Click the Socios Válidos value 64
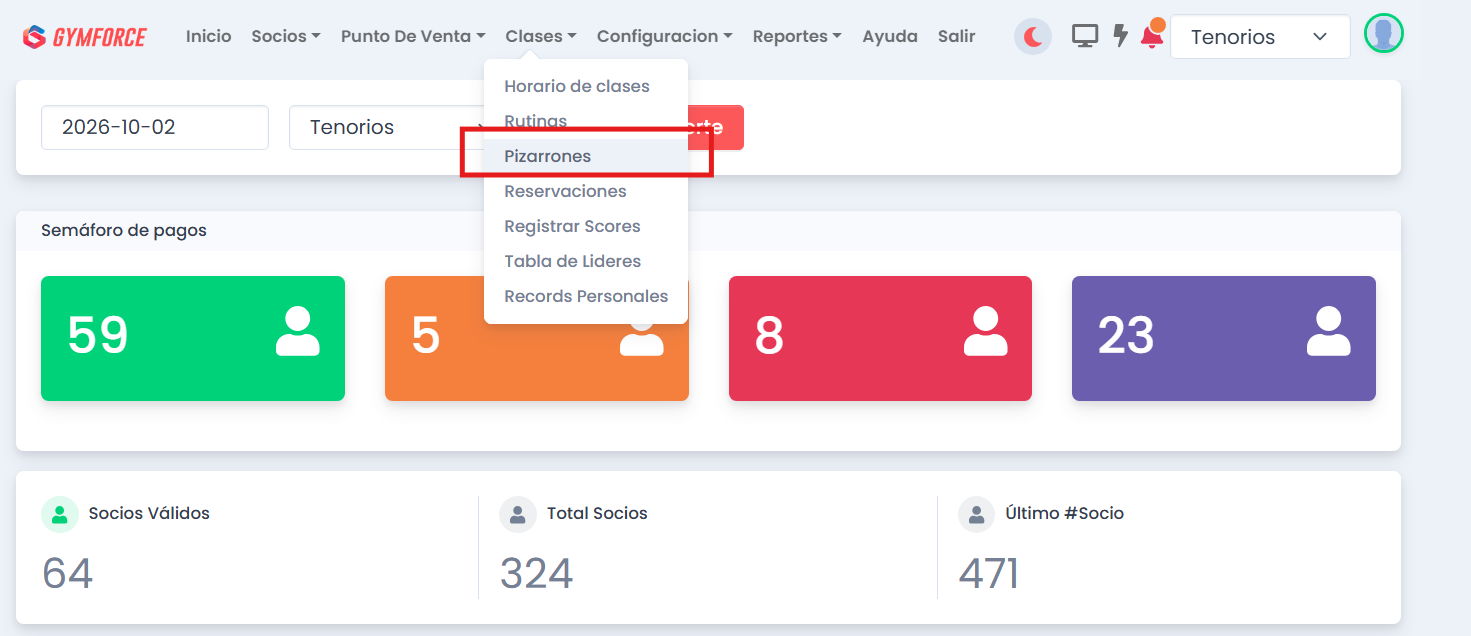1471x636 pixels. (x=68, y=574)
